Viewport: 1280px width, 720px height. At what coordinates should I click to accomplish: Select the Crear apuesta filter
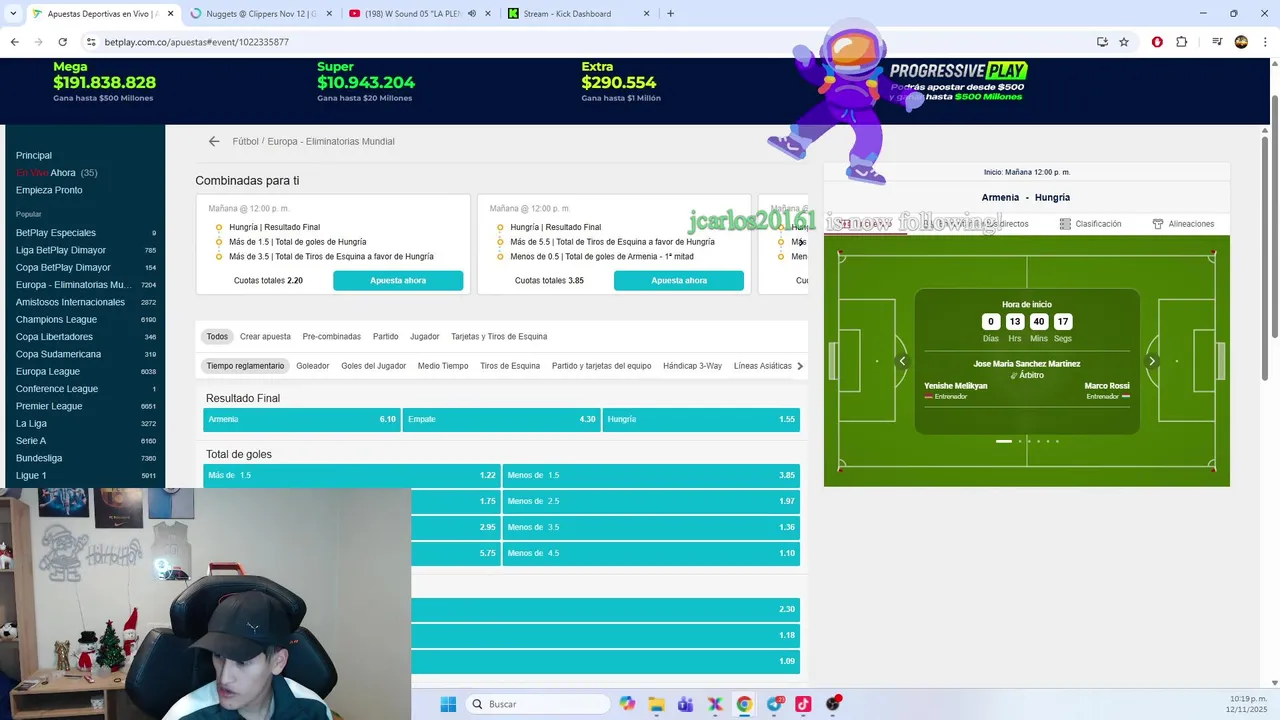(265, 337)
